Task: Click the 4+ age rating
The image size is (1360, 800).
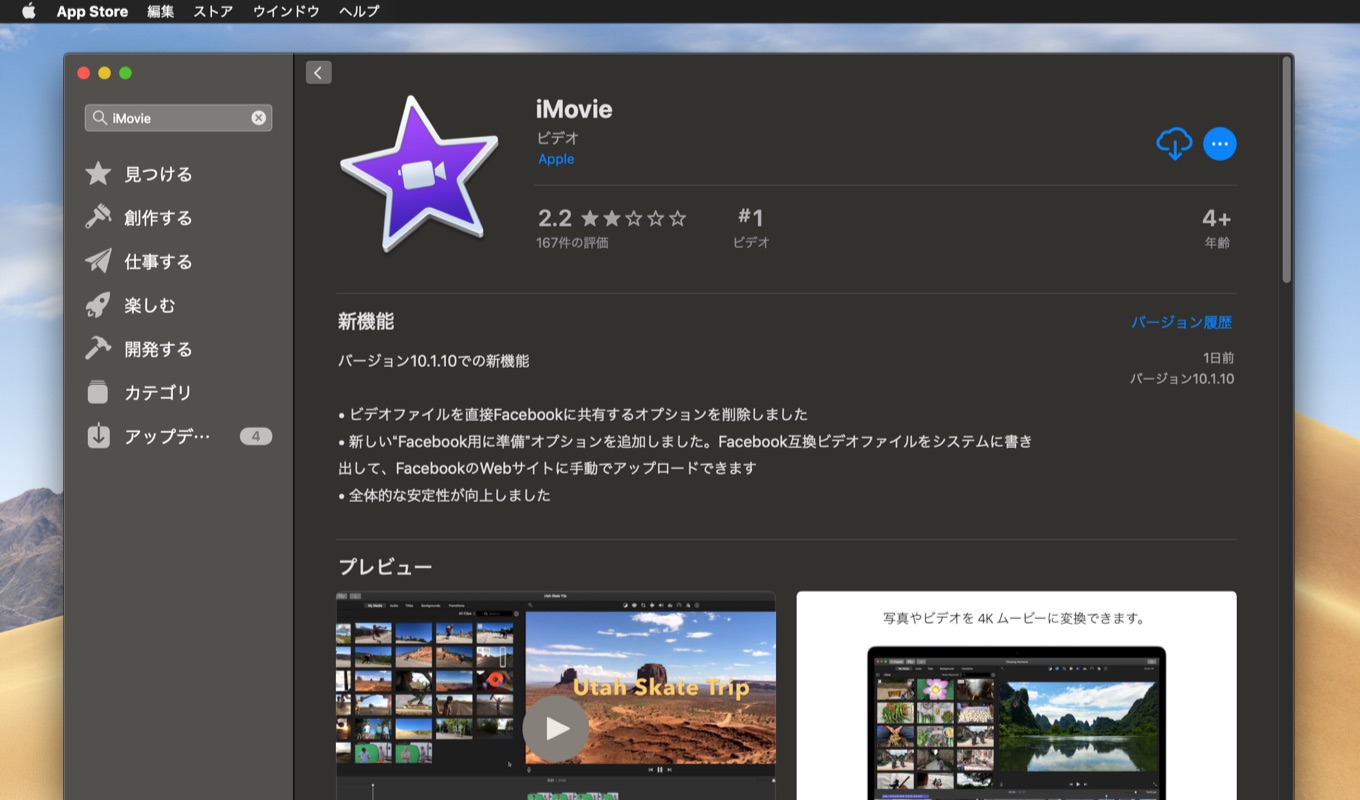Action: [1216, 229]
